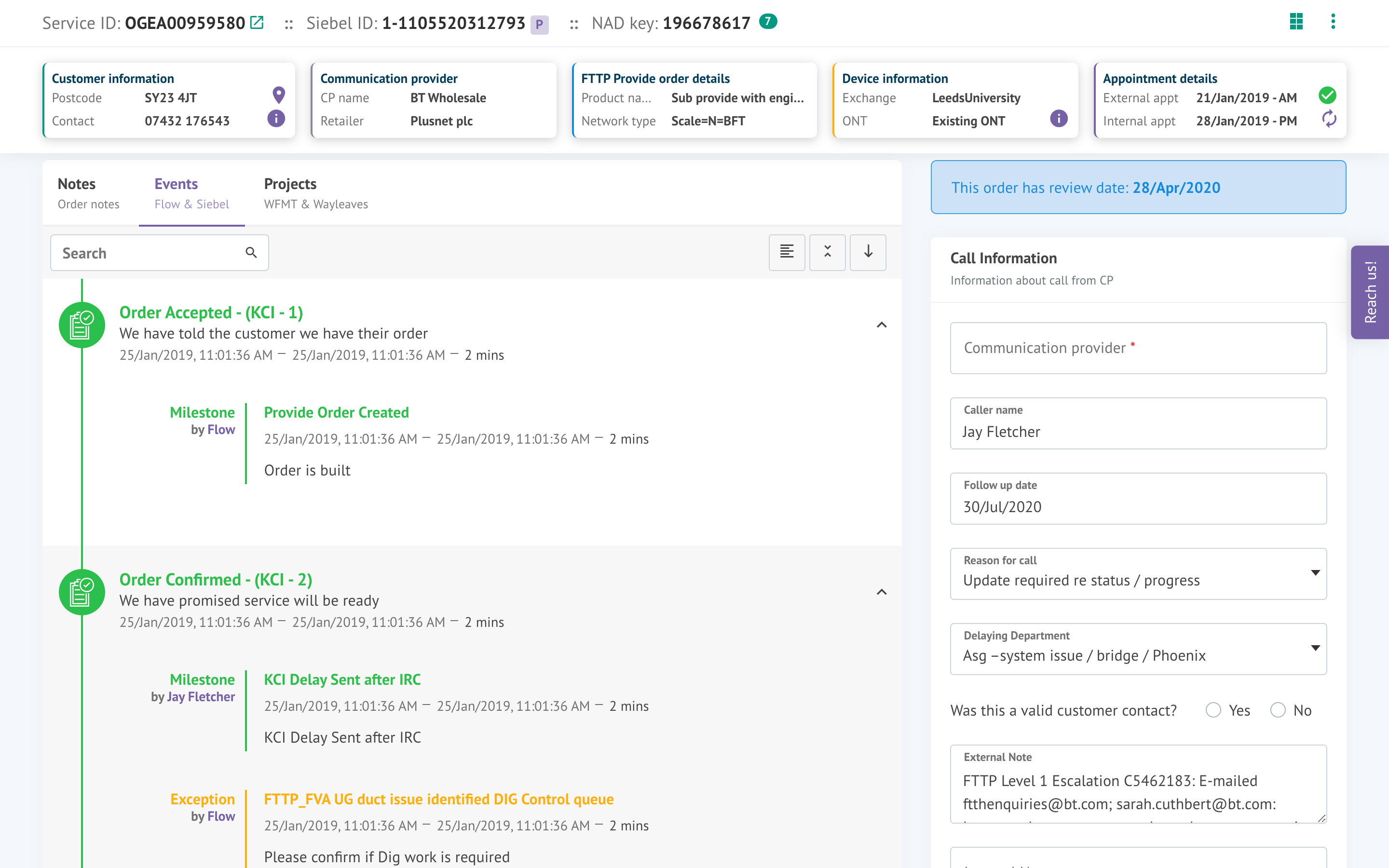Click the green grid apps icon
Image resolution: width=1389 pixels, height=868 pixels.
1296,22
